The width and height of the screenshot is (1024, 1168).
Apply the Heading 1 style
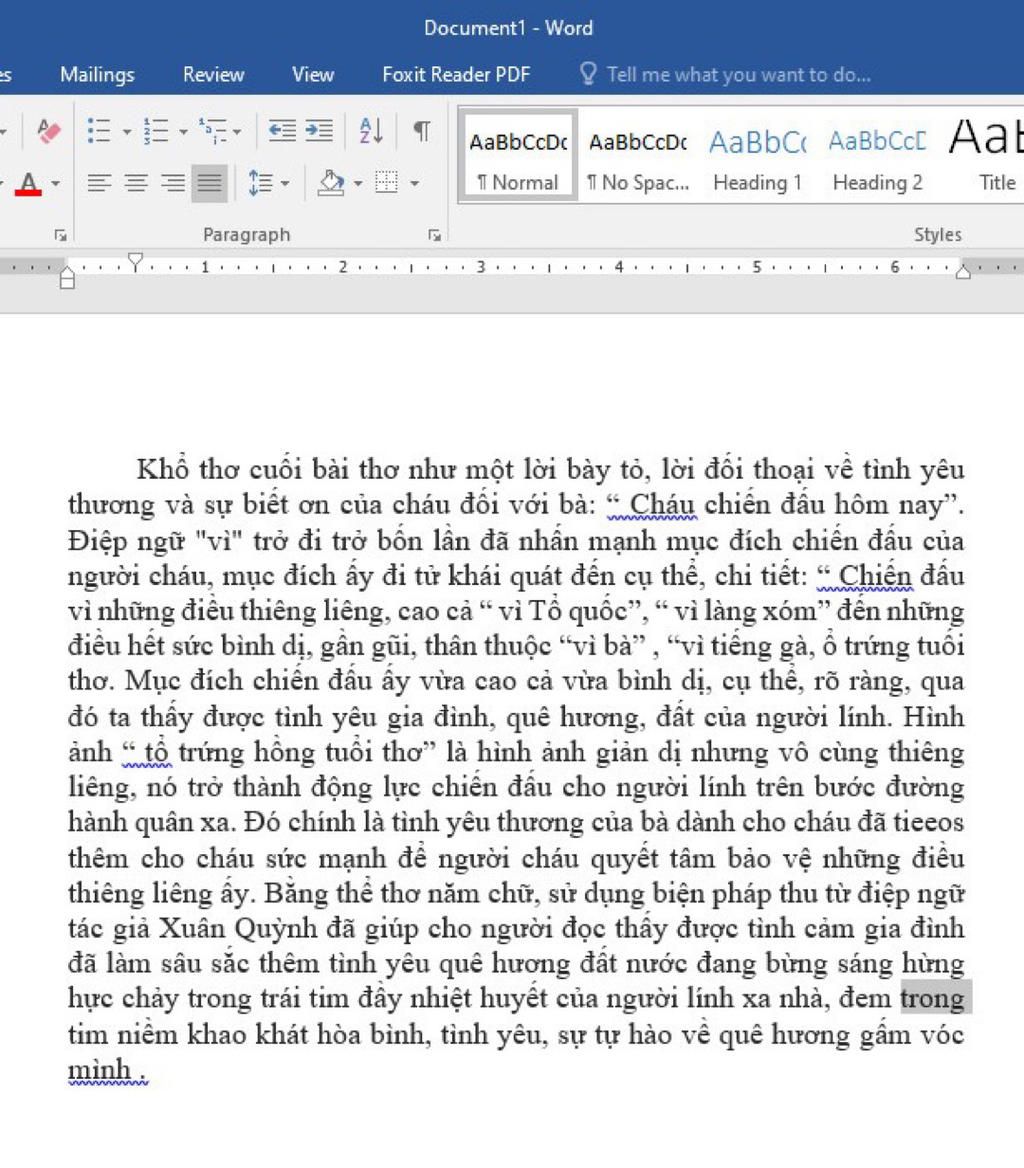(757, 156)
